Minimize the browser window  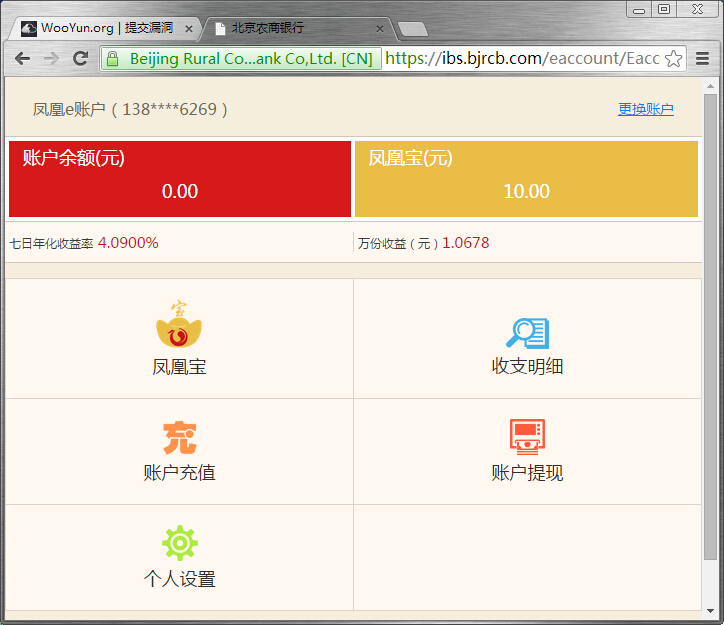coord(639,9)
